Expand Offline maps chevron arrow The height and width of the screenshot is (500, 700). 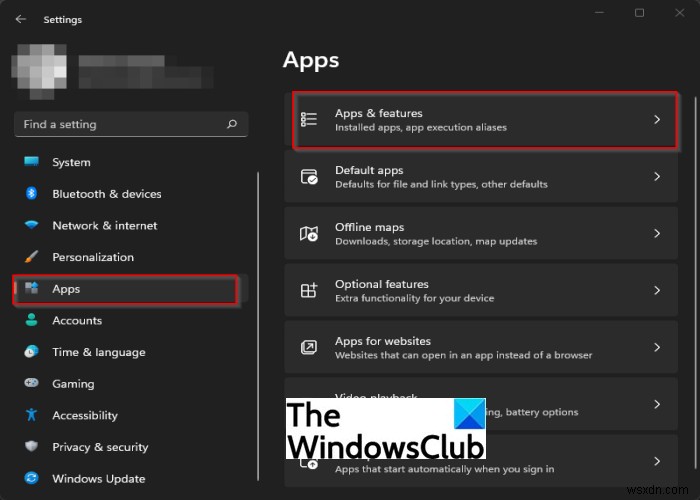tap(657, 233)
